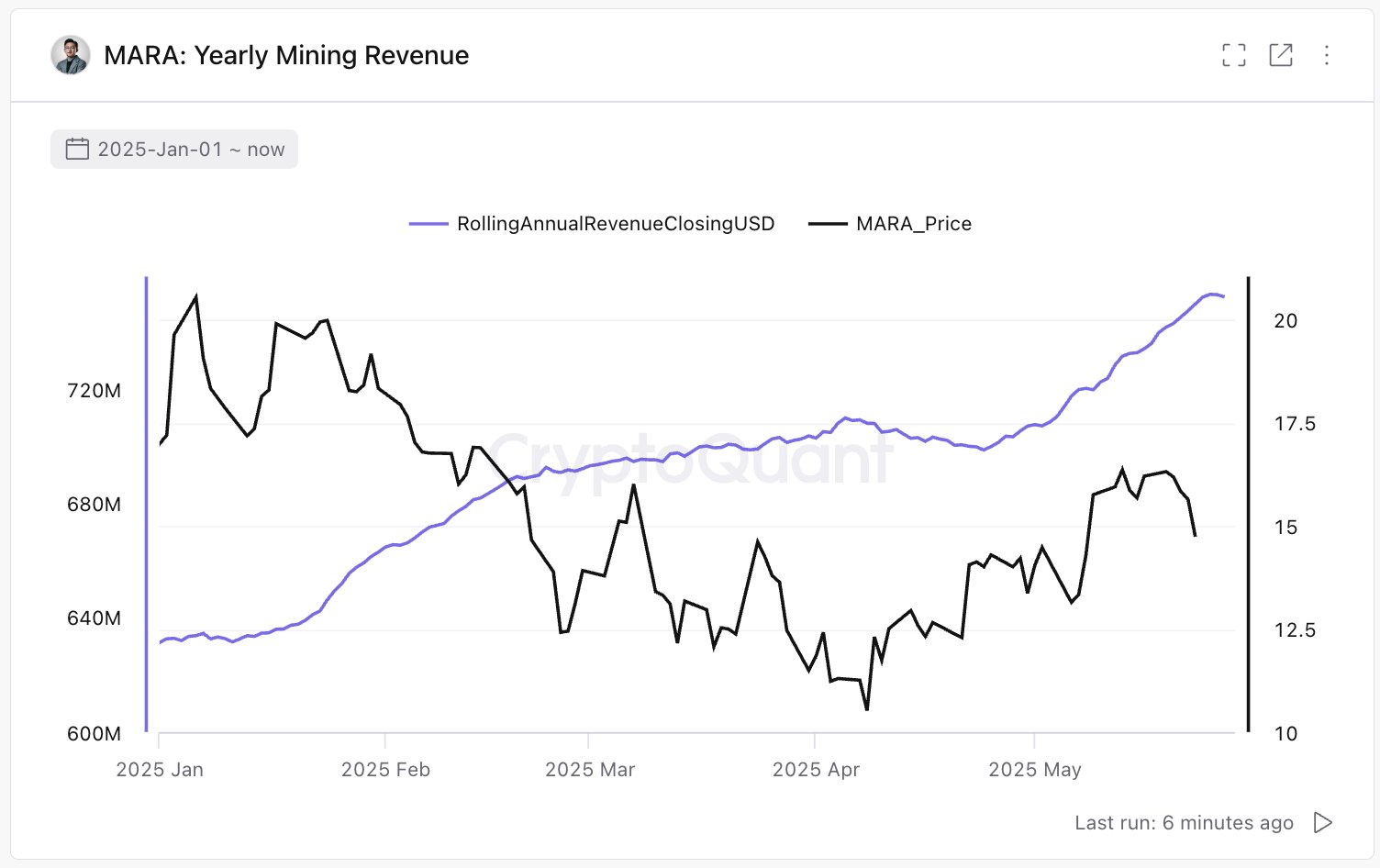The width and height of the screenshot is (1380, 868).
Task: Open the three-dot more options menu
Action: click(1327, 55)
